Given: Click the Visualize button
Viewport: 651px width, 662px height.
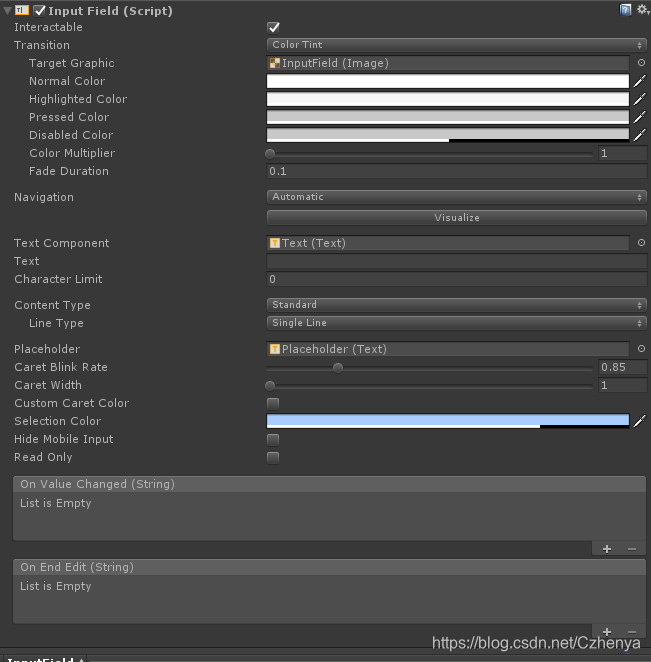Looking at the screenshot, I should click(456, 217).
